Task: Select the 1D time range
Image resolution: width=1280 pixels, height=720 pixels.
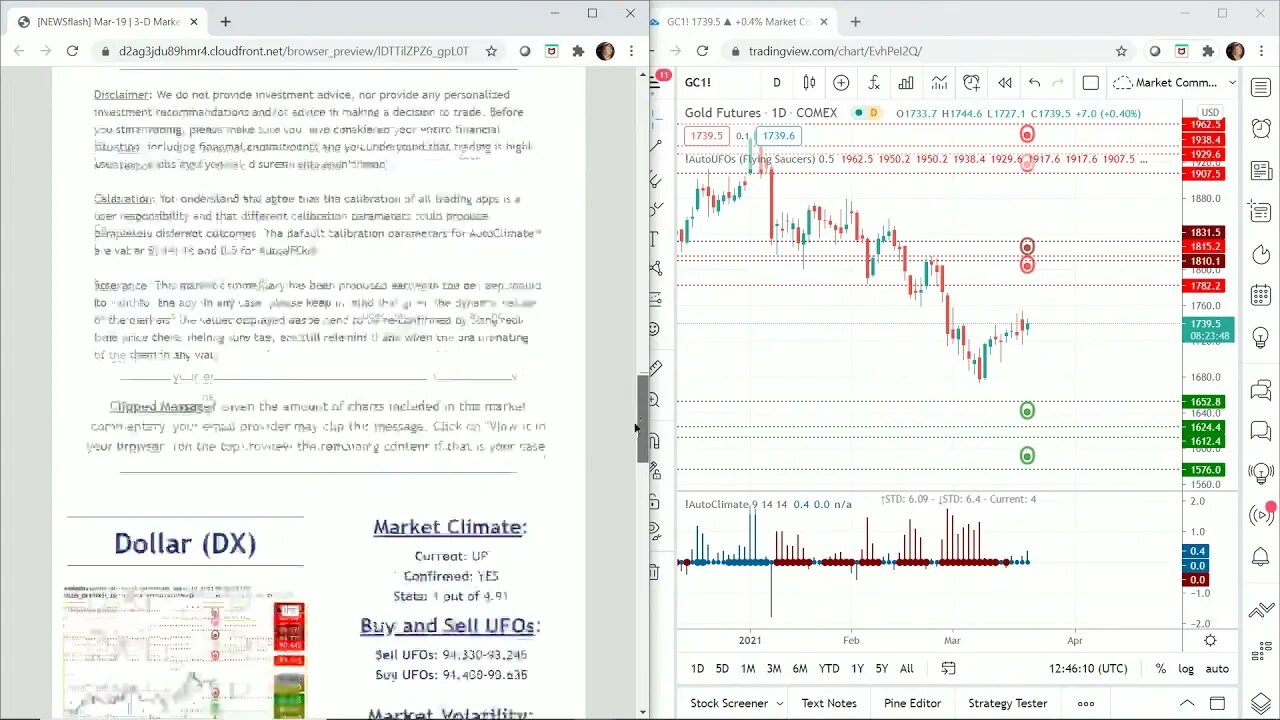Action: 697,668
